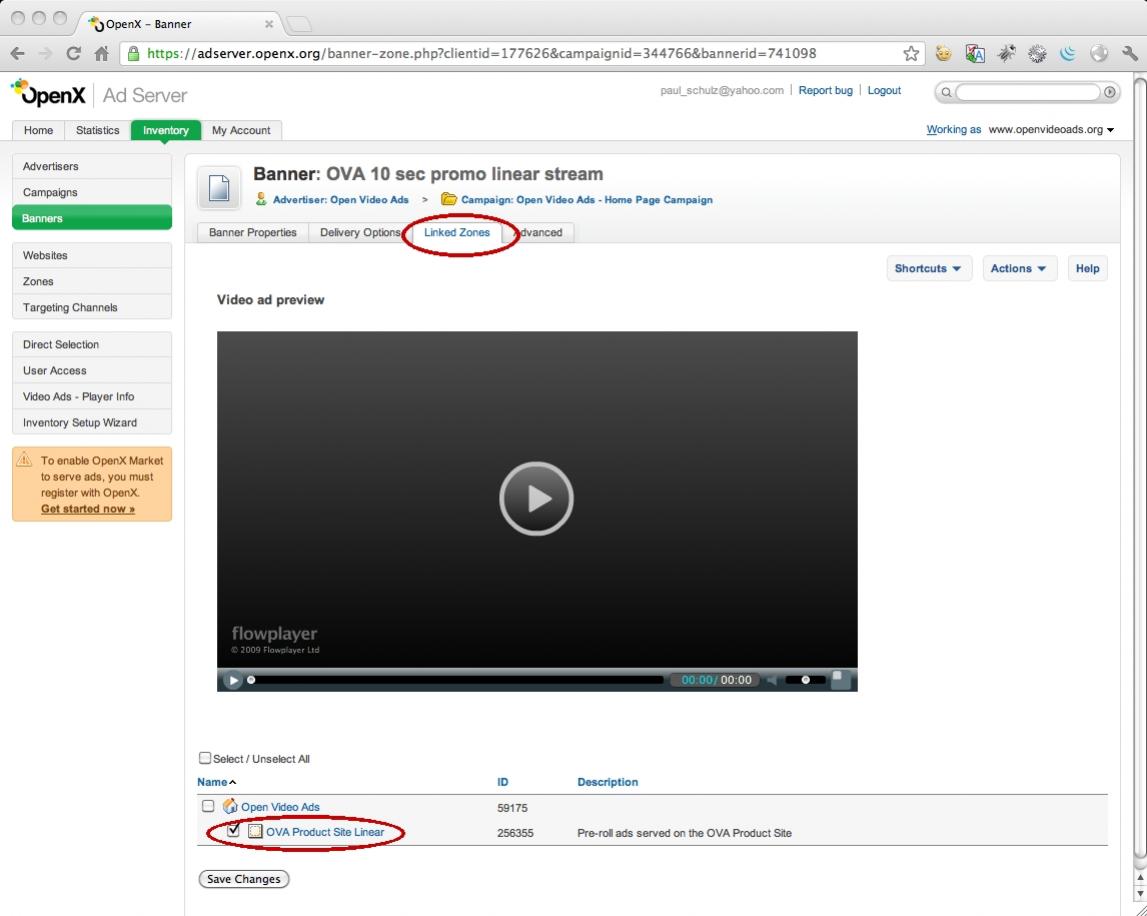The image size is (1147, 916).
Task: Uncheck the OVA Product Site Linear checkbox
Action: (x=233, y=830)
